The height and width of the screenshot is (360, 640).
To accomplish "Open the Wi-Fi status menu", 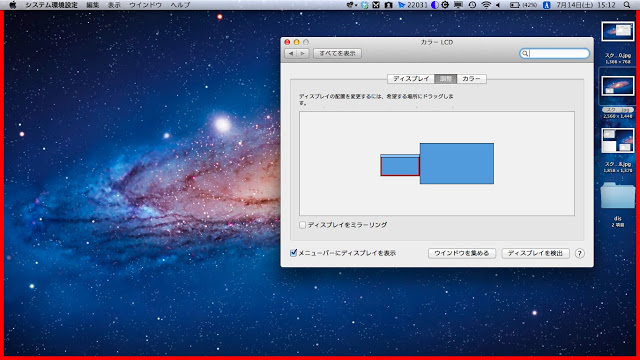I will tap(486, 5).
